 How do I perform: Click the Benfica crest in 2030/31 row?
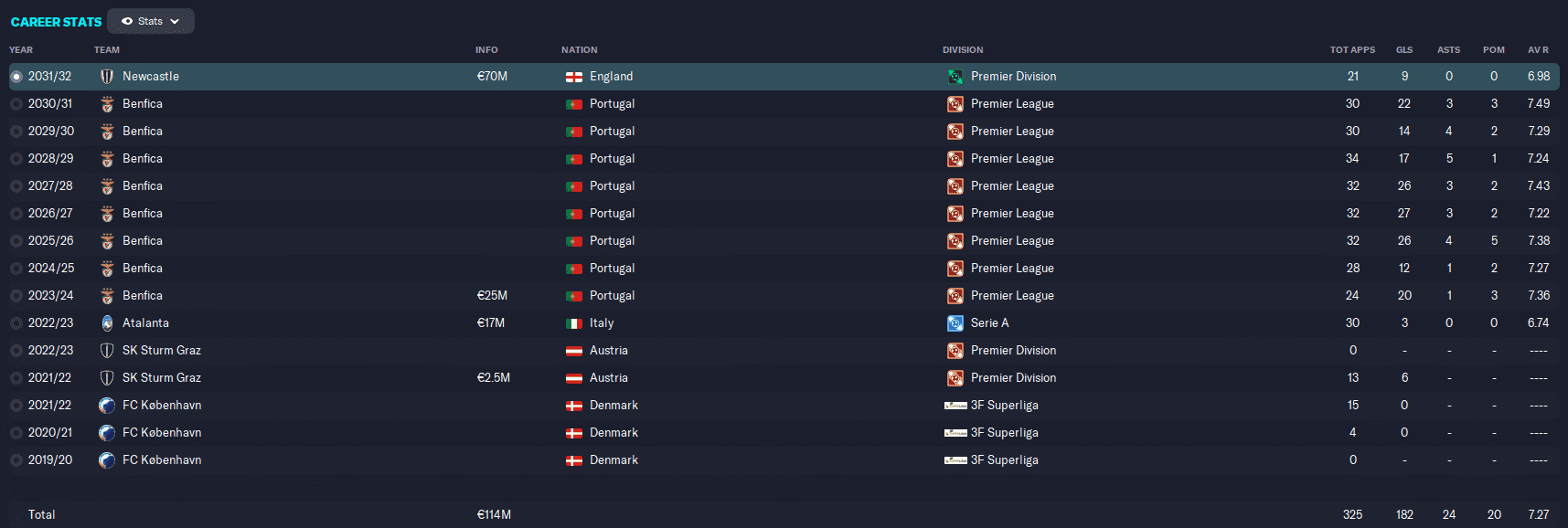[x=107, y=104]
